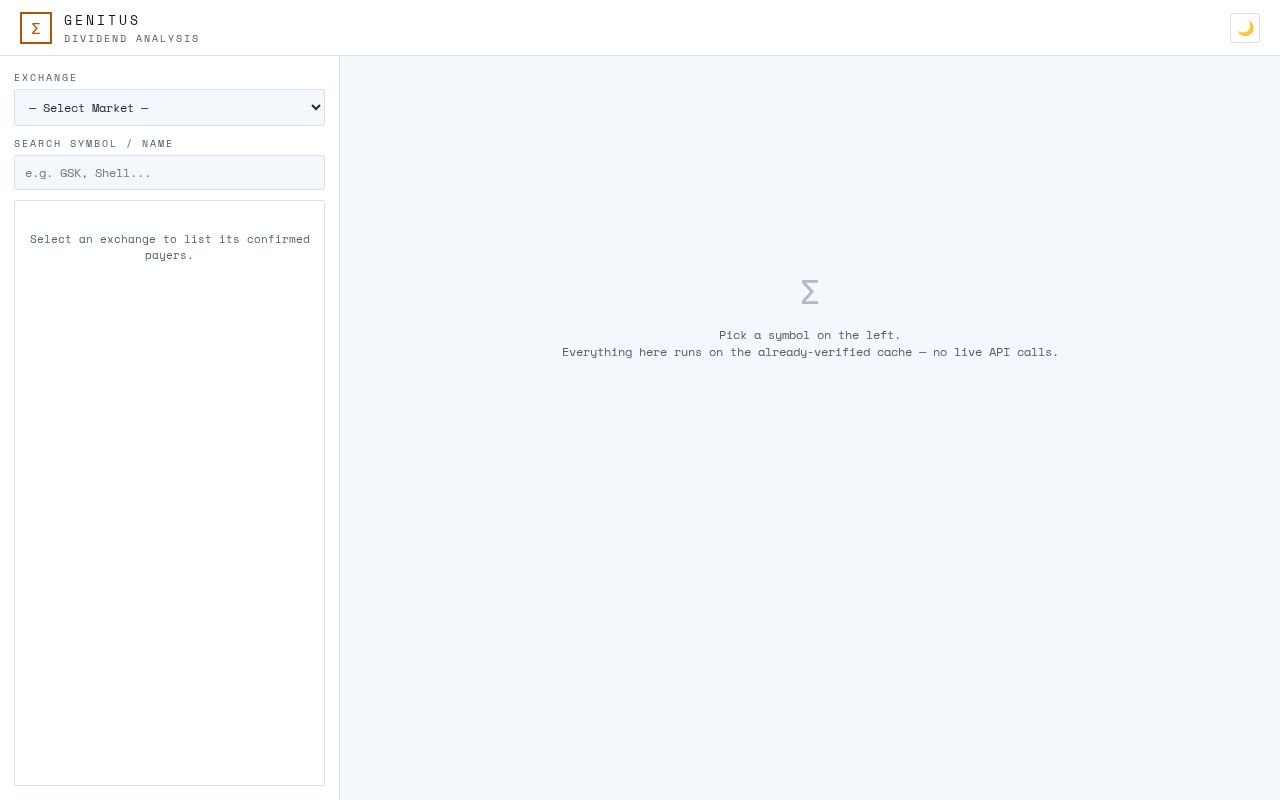1280x800 pixels.
Task: Click the Dividend Analysis subtitle
Action: [x=132, y=39]
